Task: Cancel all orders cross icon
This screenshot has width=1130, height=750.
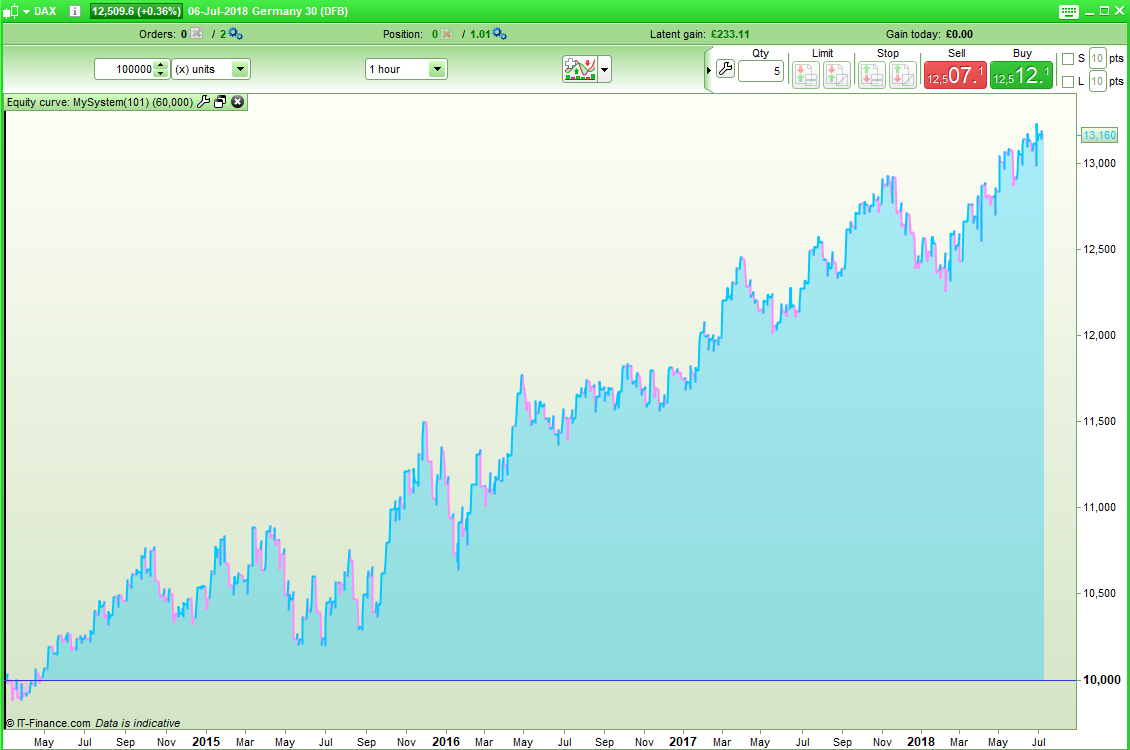Action: point(196,34)
